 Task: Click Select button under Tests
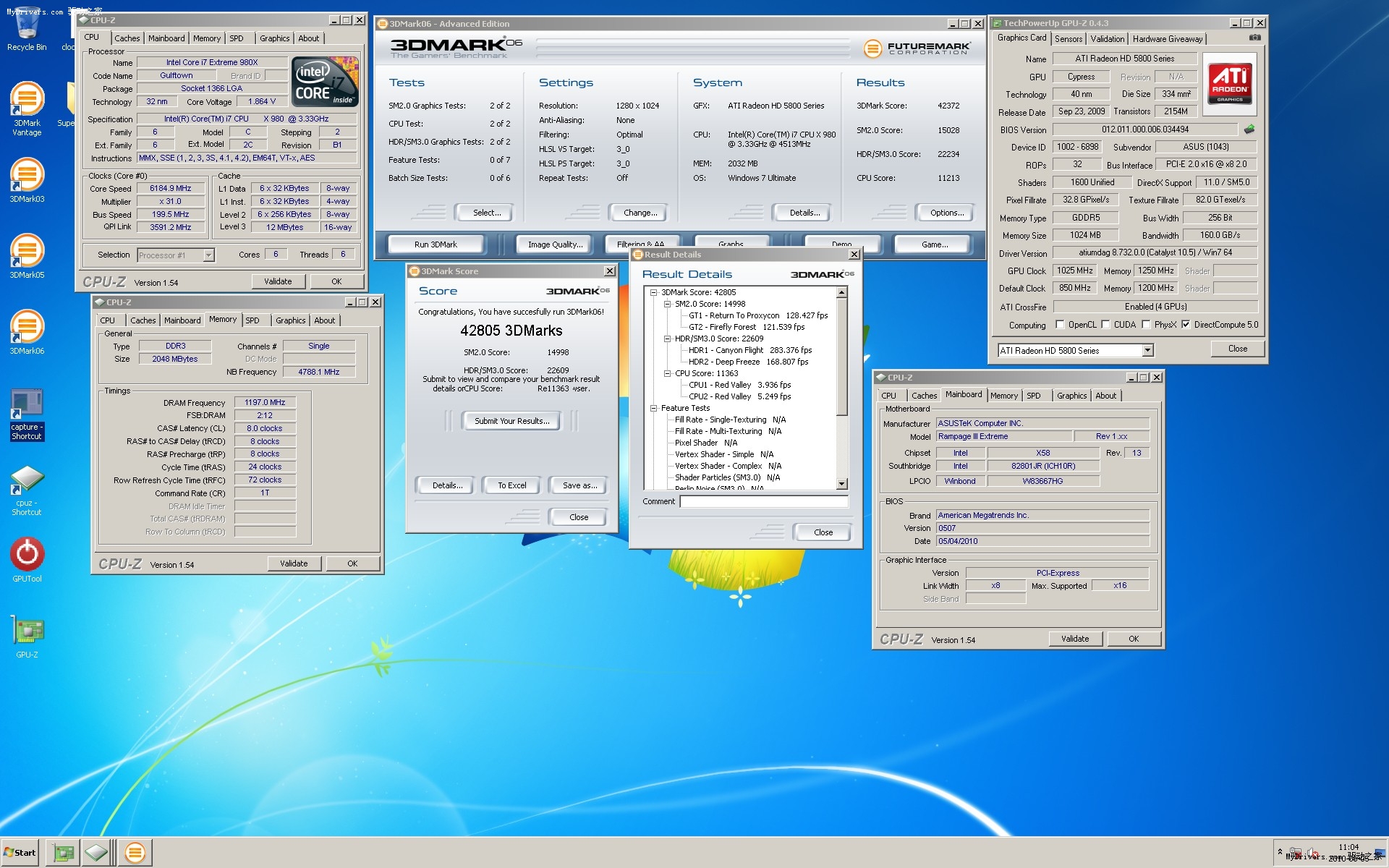(x=487, y=213)
